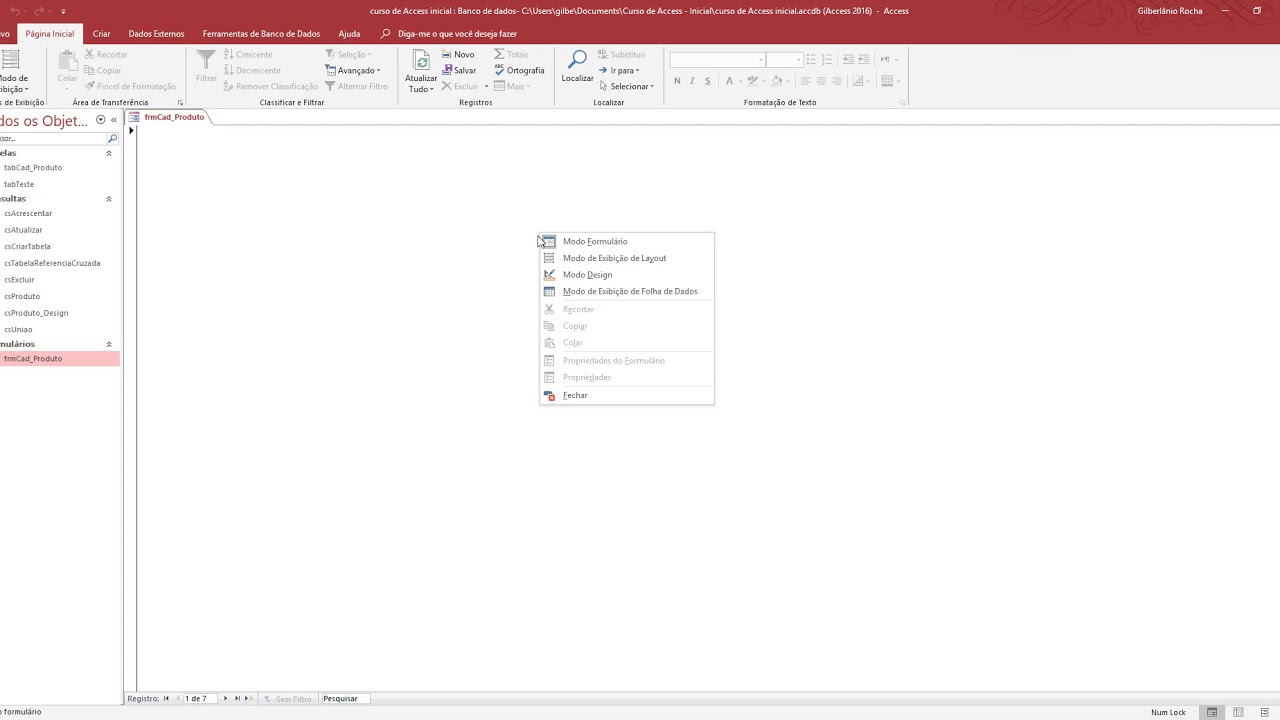Toggle bulleted list

click(811, 60)
